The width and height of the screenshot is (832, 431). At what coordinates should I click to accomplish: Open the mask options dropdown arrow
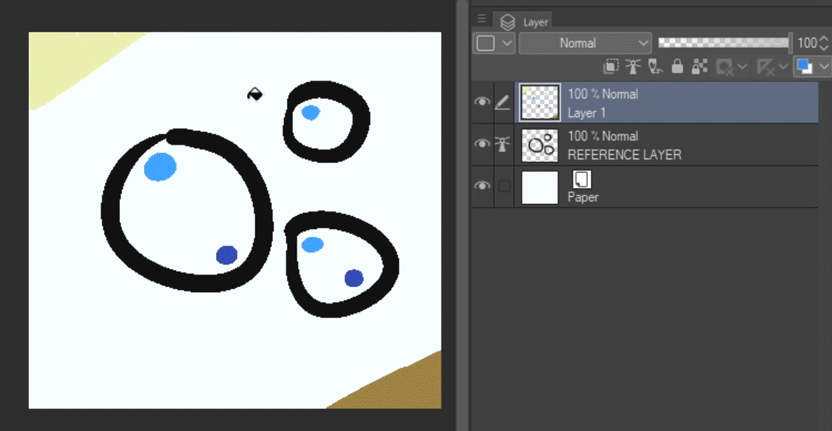click(742, 67)
